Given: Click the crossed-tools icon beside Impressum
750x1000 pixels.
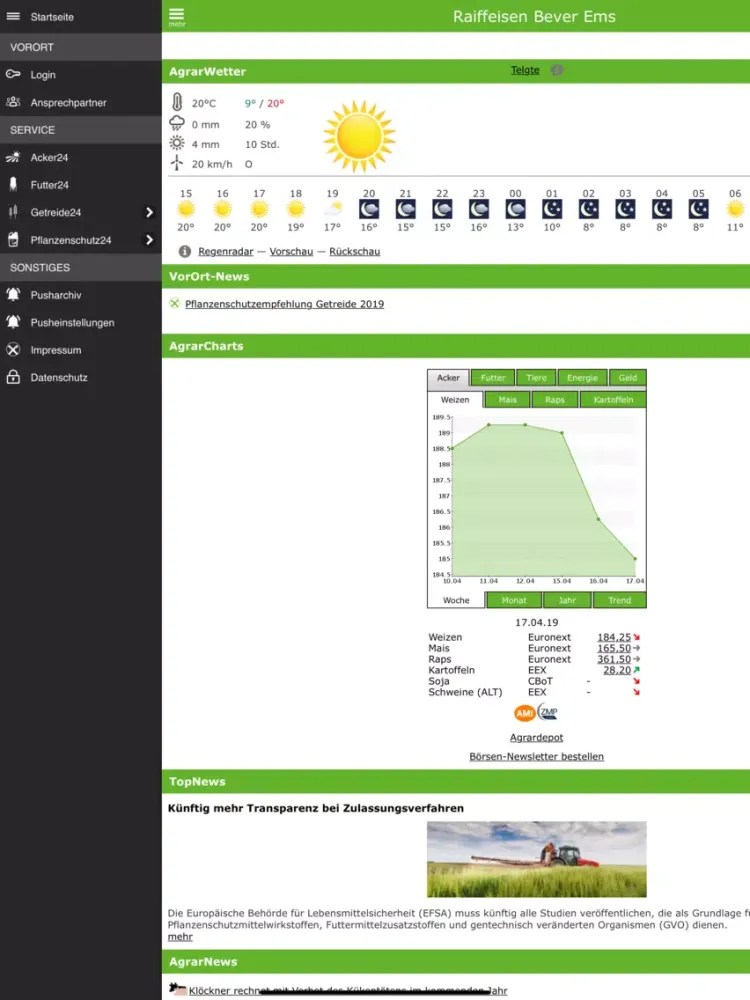Looking at the screenshot, I should tap(13, 349).
